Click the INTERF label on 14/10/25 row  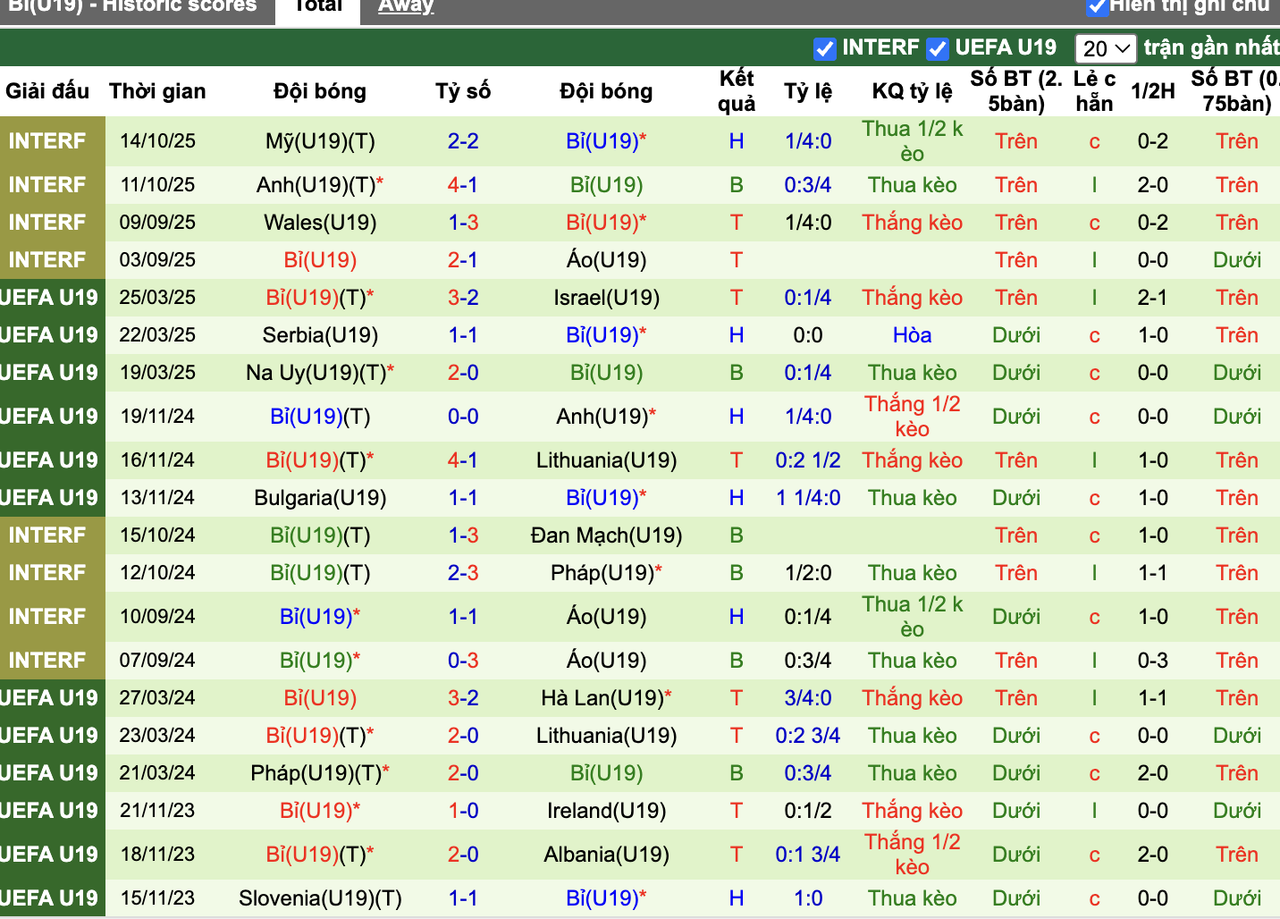(47, 141)
